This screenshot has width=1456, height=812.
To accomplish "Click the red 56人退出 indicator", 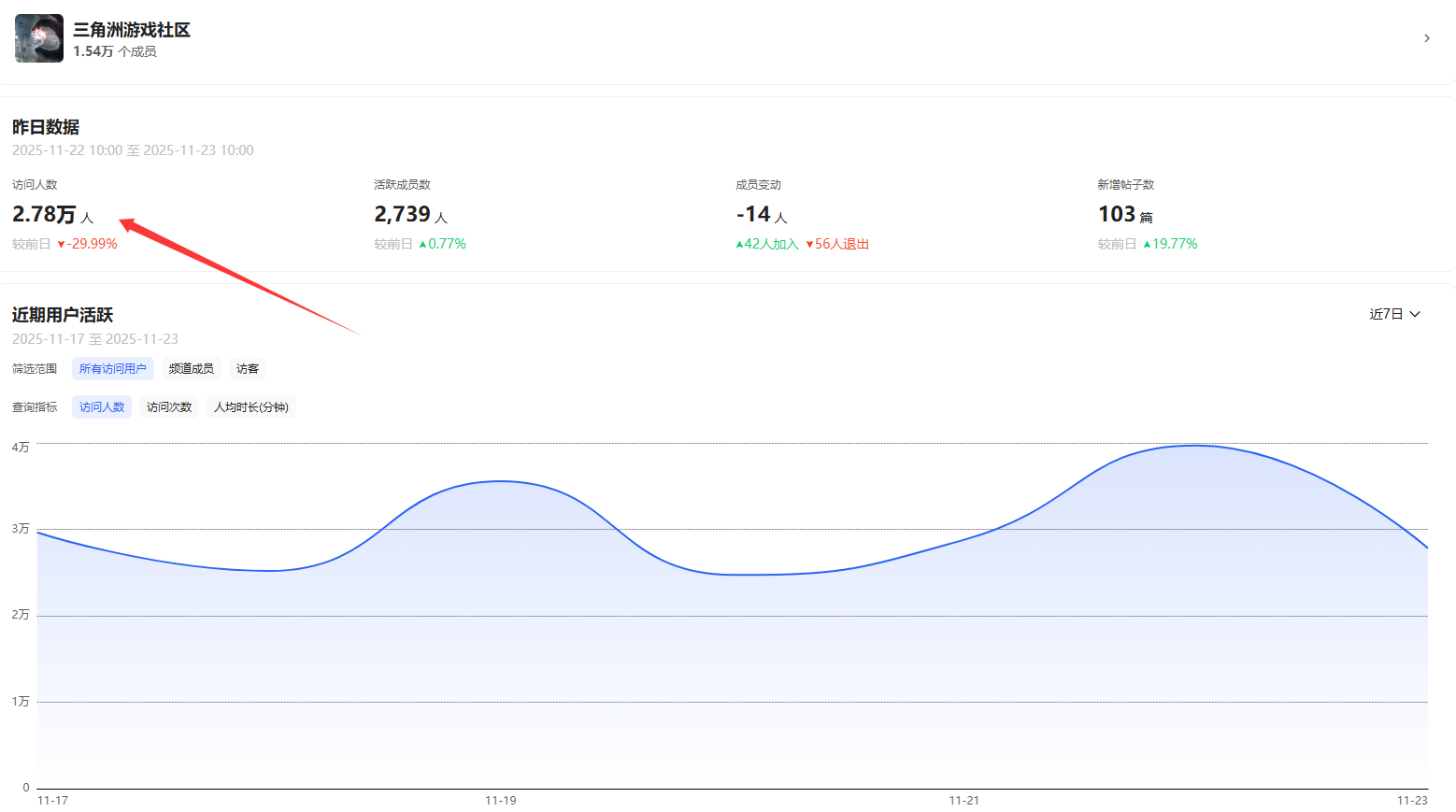I will pyautogui.click(x=837, y=244).
